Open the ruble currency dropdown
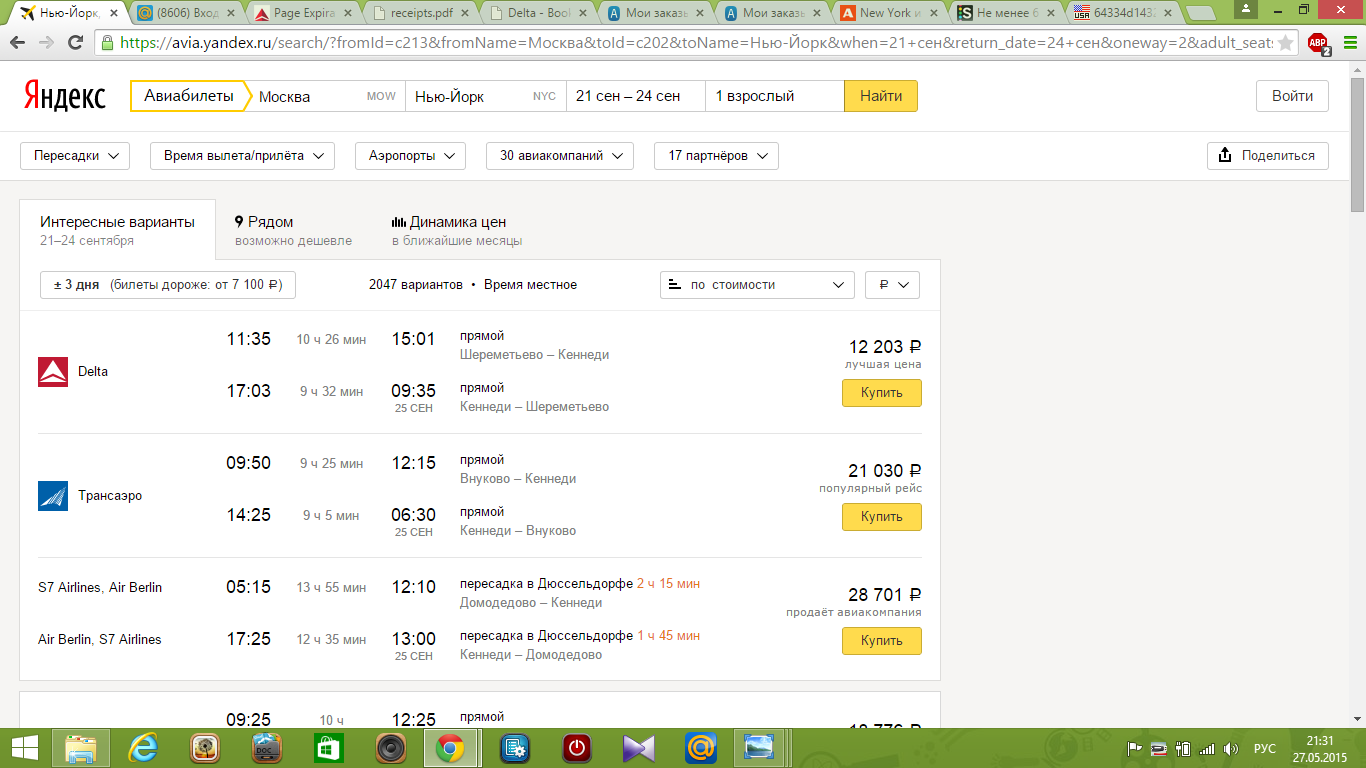 pos(892,285)
